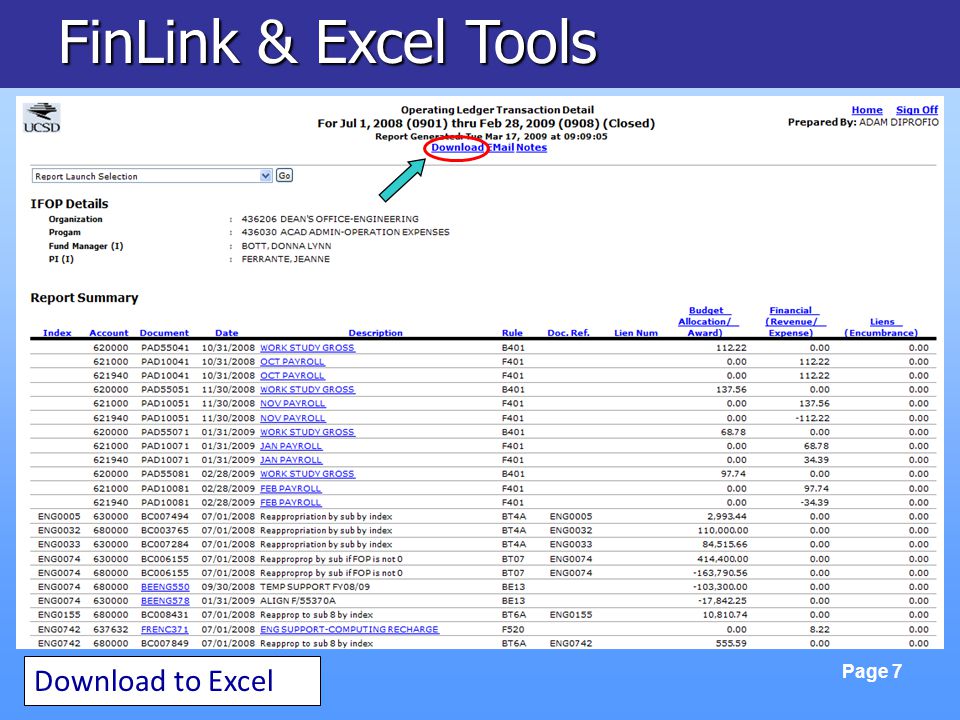
Task: Sort by Financial Revenue/Expense column header
Action: tap(793, 321)
